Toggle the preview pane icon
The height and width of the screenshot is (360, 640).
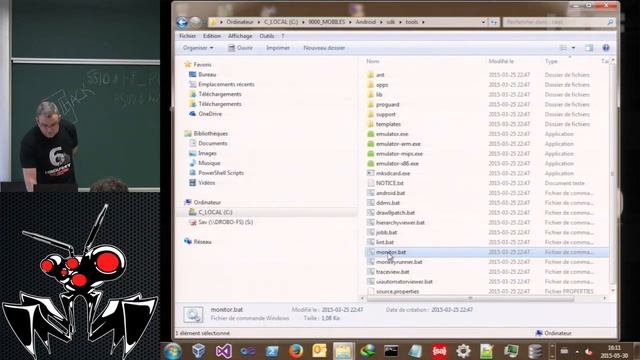pyautogui.click(x=589, y=48)
